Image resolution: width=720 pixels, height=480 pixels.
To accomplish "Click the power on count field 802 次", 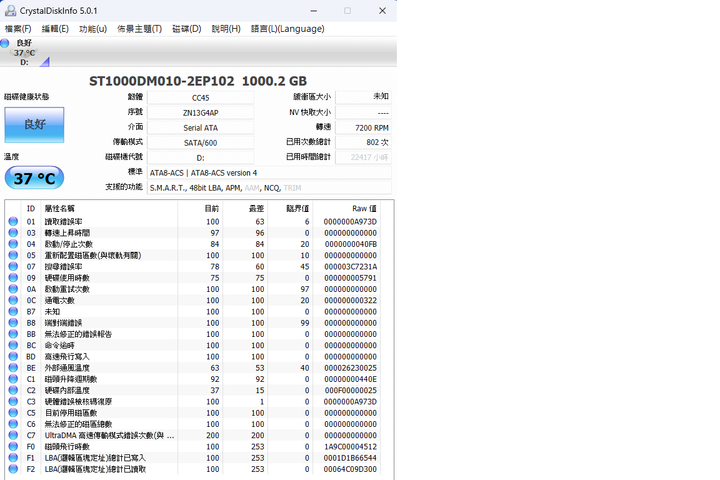I will [364, 142].
